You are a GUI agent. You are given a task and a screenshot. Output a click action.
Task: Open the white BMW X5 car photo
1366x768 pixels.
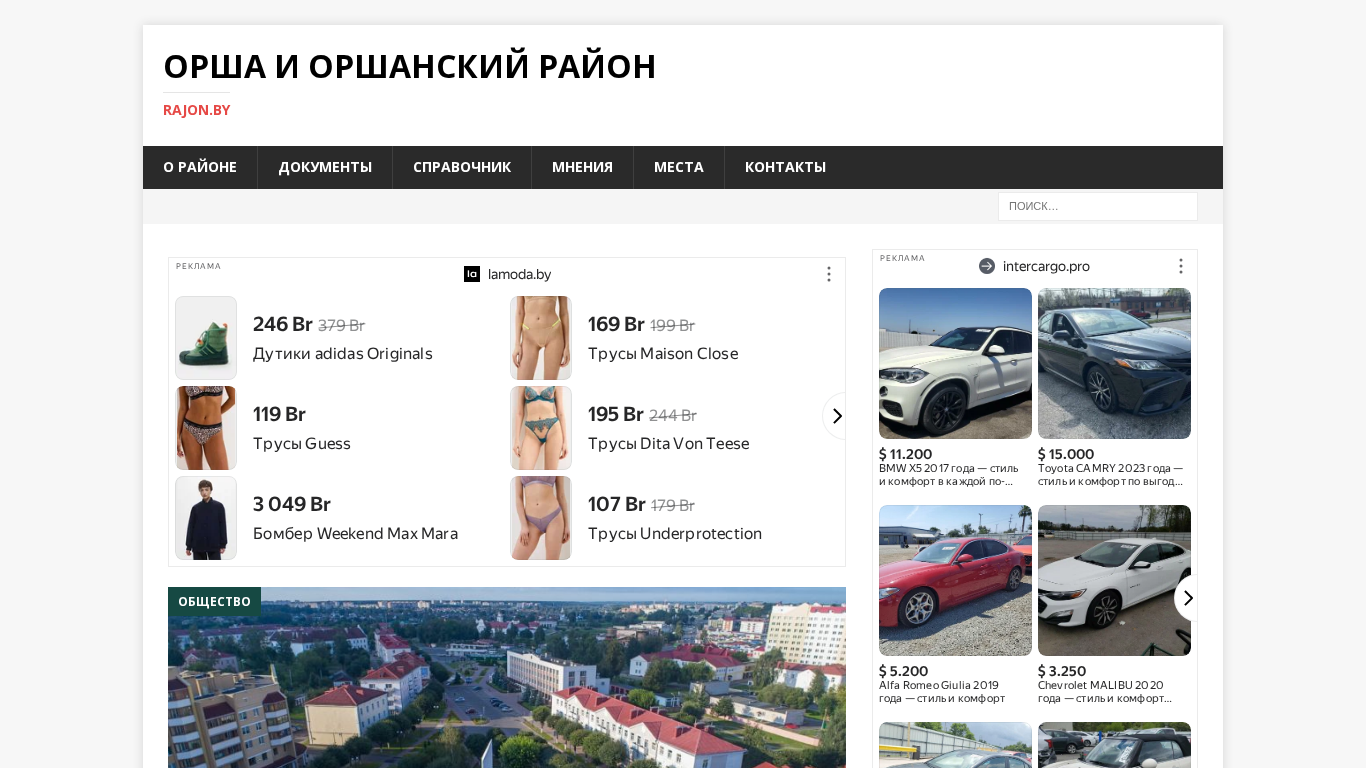[x=955, y=363]
